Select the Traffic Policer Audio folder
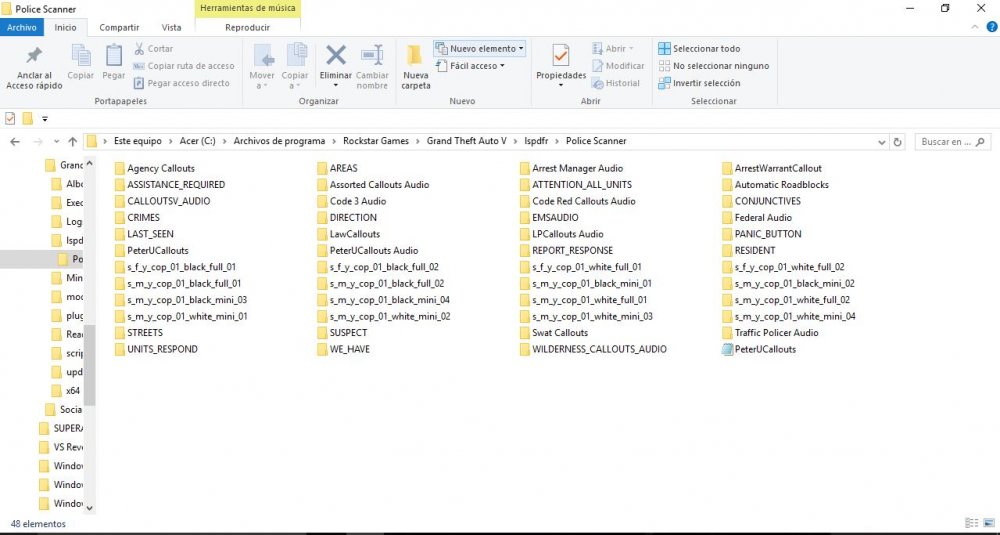The height and width of the screenshot is (535, 1000). click(x=770, y=333)
